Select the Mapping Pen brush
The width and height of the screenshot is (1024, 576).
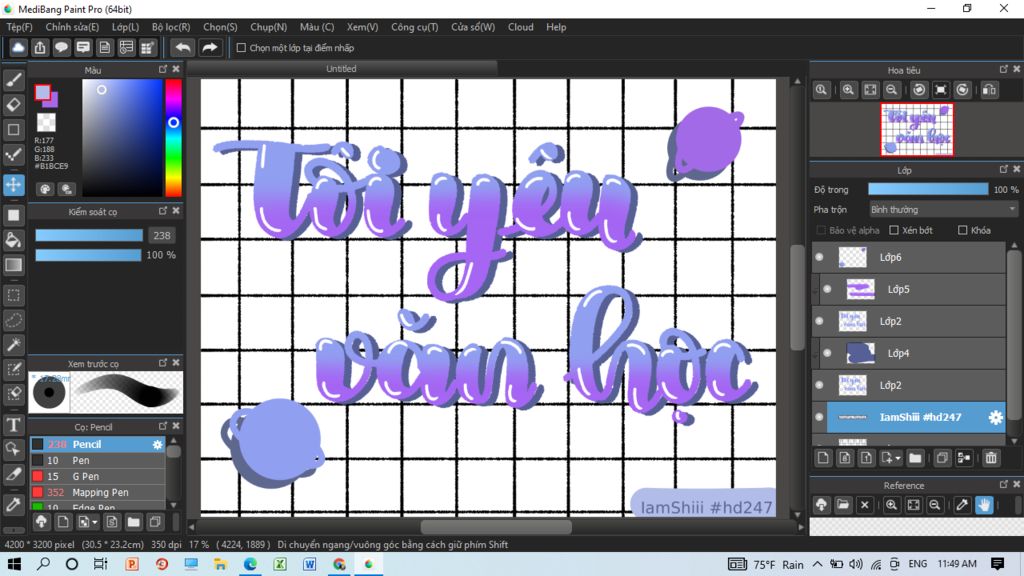[97, 492]
